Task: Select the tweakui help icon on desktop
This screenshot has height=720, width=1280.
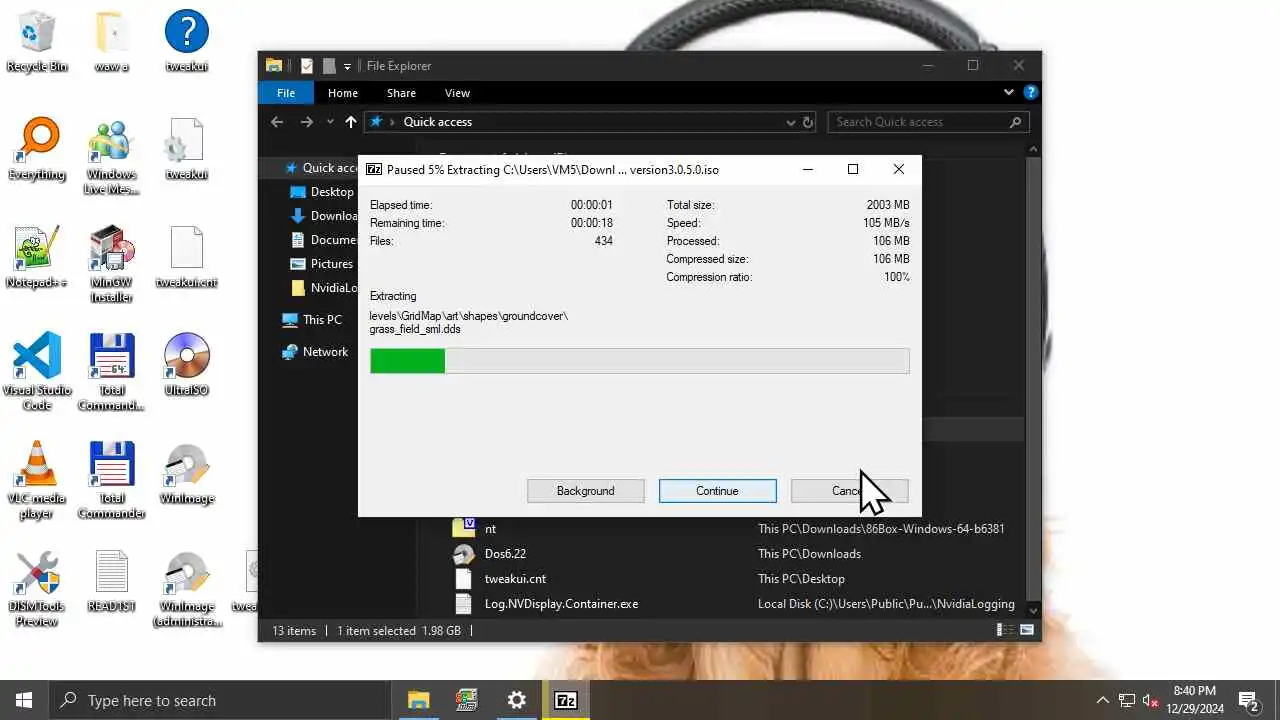Action: (187, 41)
